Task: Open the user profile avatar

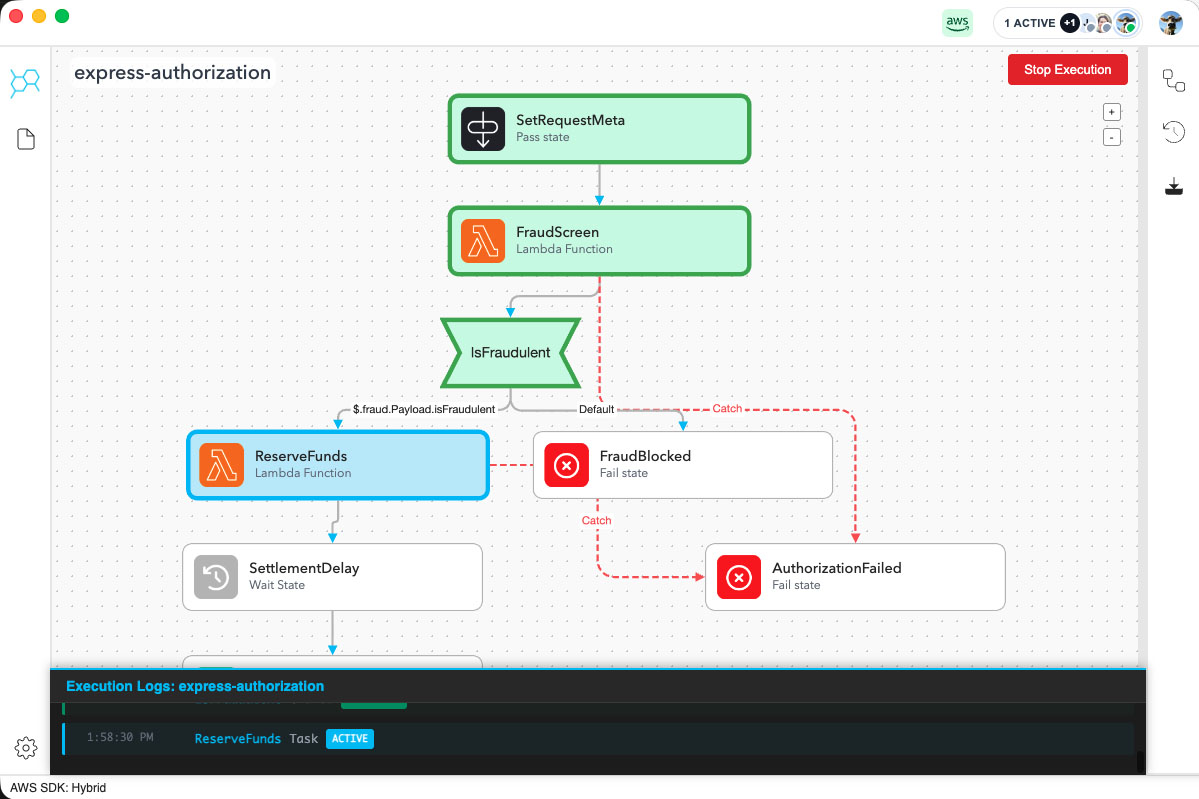Action: coord(1171,23)
